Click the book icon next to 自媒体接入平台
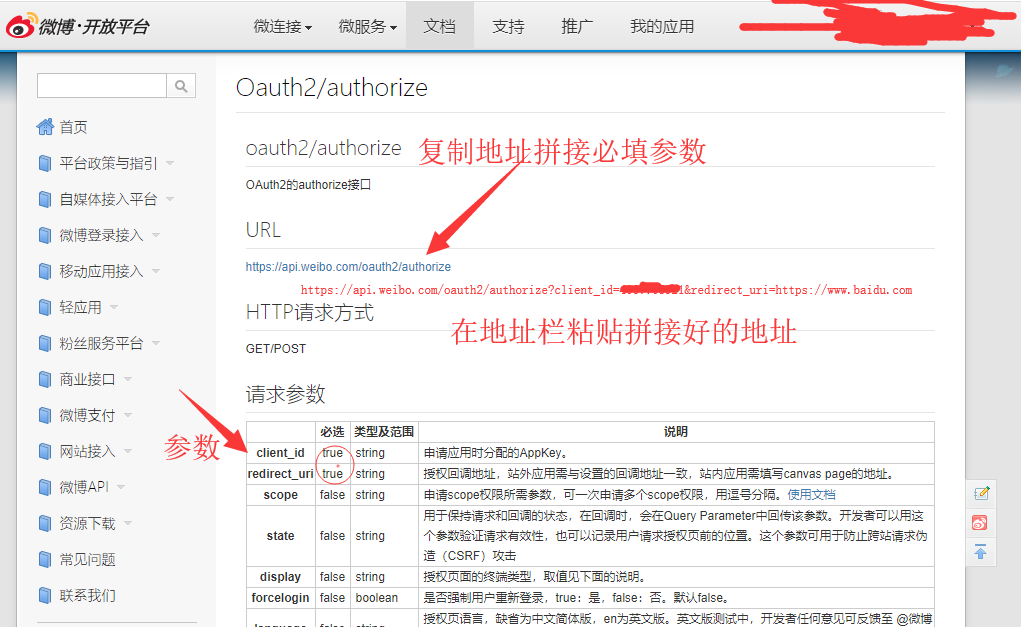 coord(45,199)
